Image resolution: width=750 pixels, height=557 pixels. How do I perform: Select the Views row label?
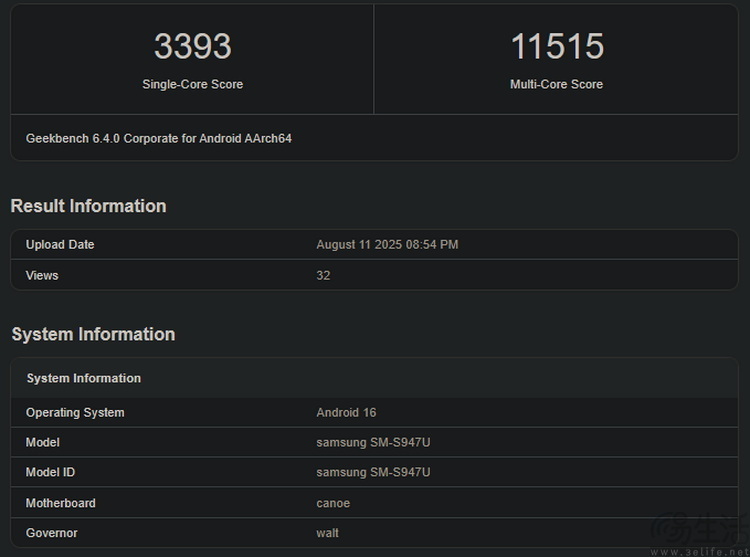pos(42,275)
